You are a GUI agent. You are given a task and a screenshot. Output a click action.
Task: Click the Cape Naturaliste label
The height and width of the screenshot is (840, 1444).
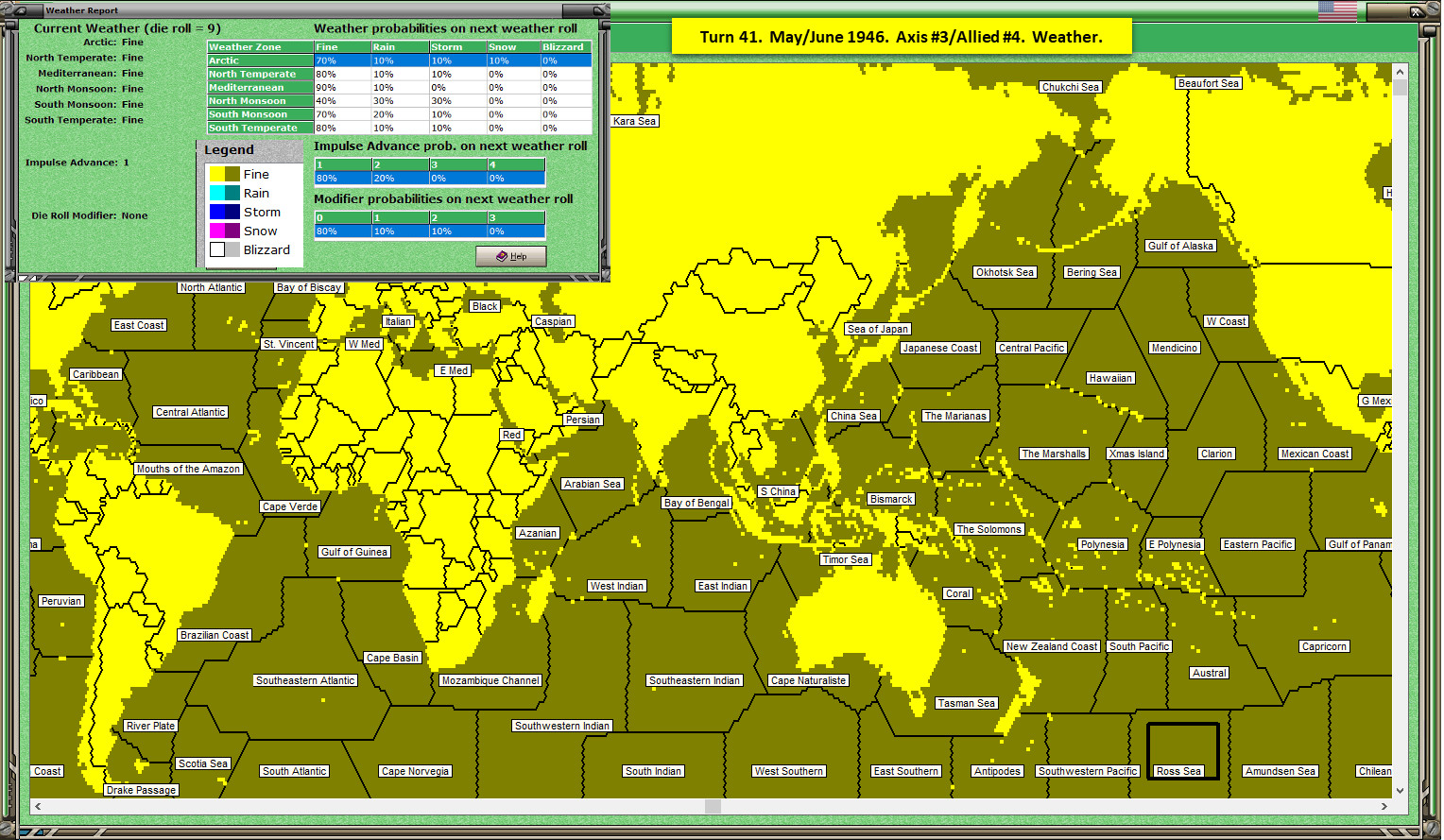point(809,680)
